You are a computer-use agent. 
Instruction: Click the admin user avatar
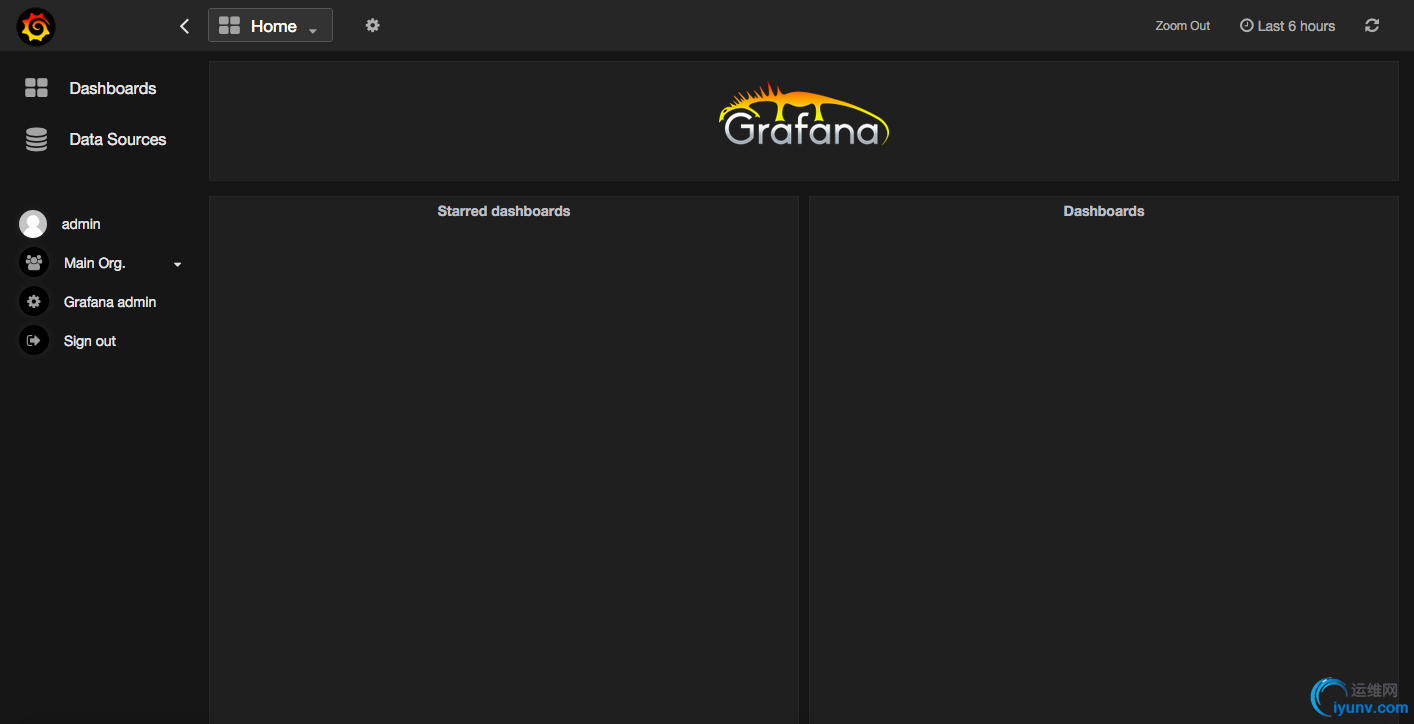tap(33, 224)
